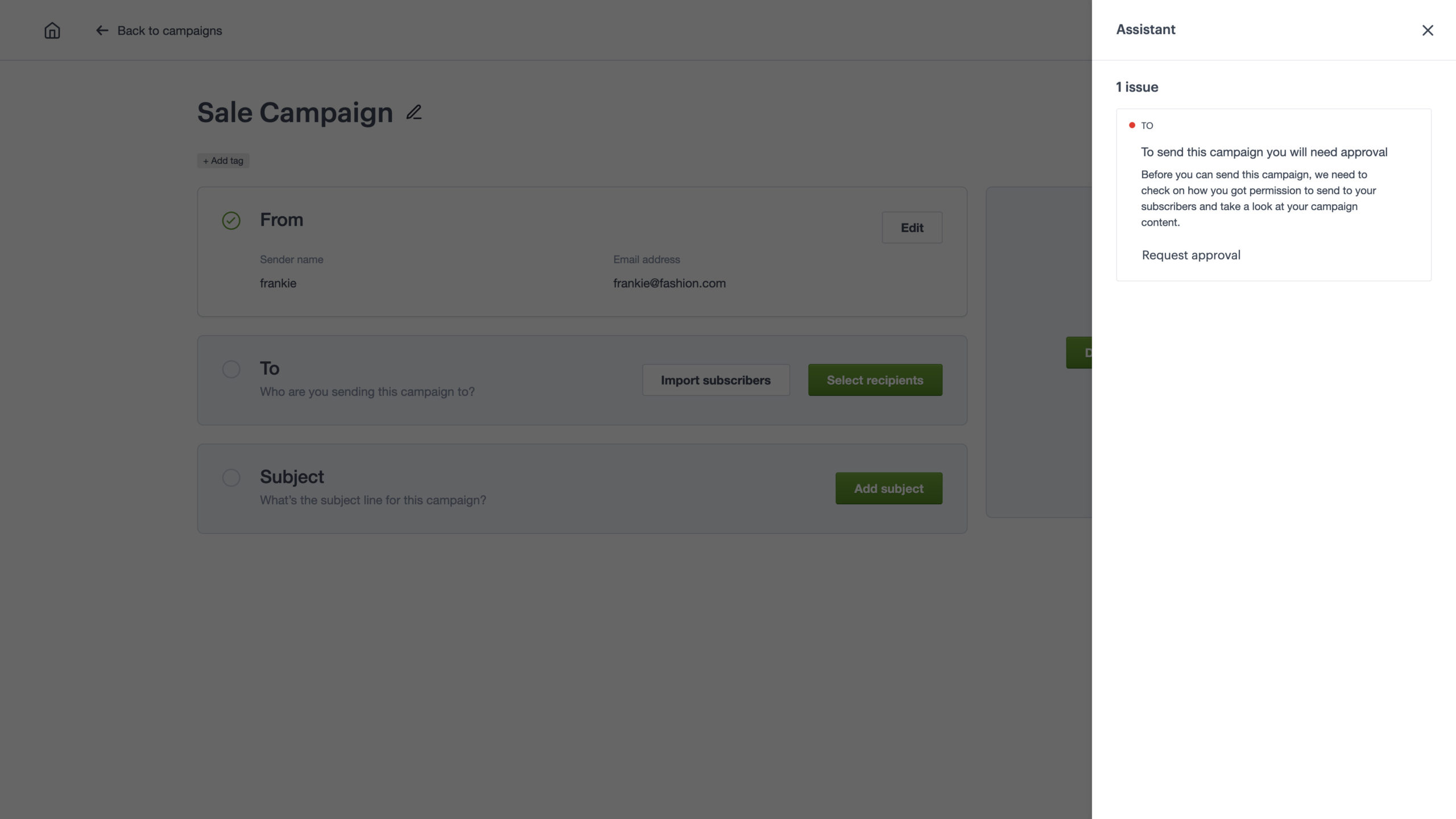Select the frankie@fashion.com email address
Image resolution: width=1456 pixels, height=819 pixels.
tap(669, 283)
